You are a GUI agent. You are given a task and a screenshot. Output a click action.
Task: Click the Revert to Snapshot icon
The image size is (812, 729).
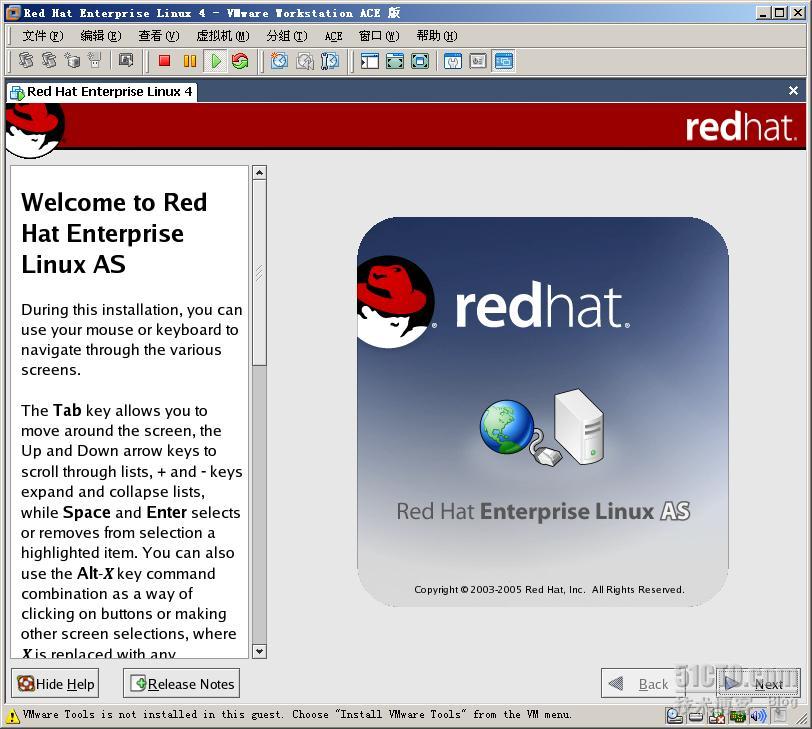coord(304,61)
